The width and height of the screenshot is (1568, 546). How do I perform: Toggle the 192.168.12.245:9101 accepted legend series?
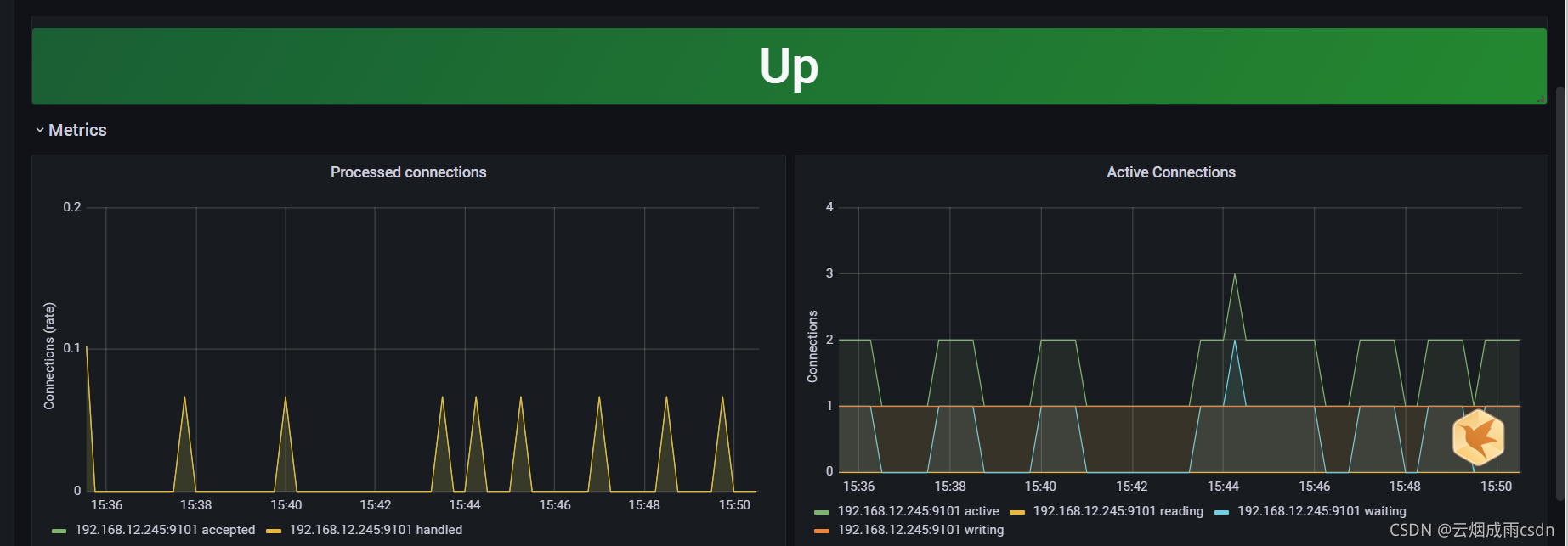[x=165, y=530]
